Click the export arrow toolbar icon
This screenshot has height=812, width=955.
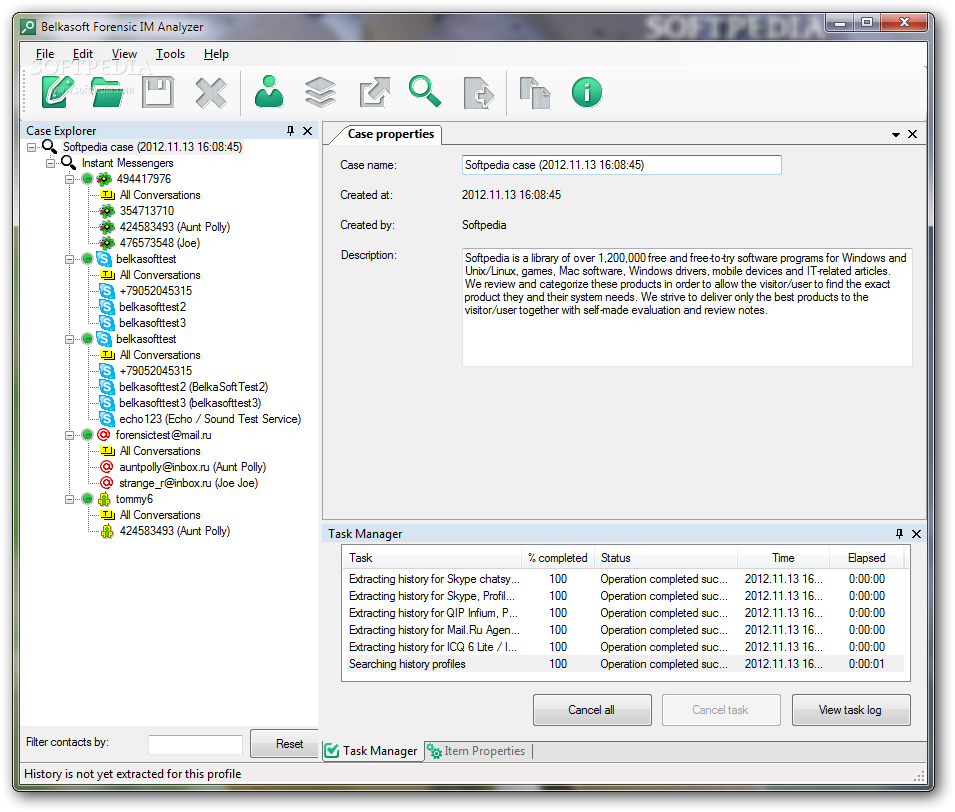(374, 93)
